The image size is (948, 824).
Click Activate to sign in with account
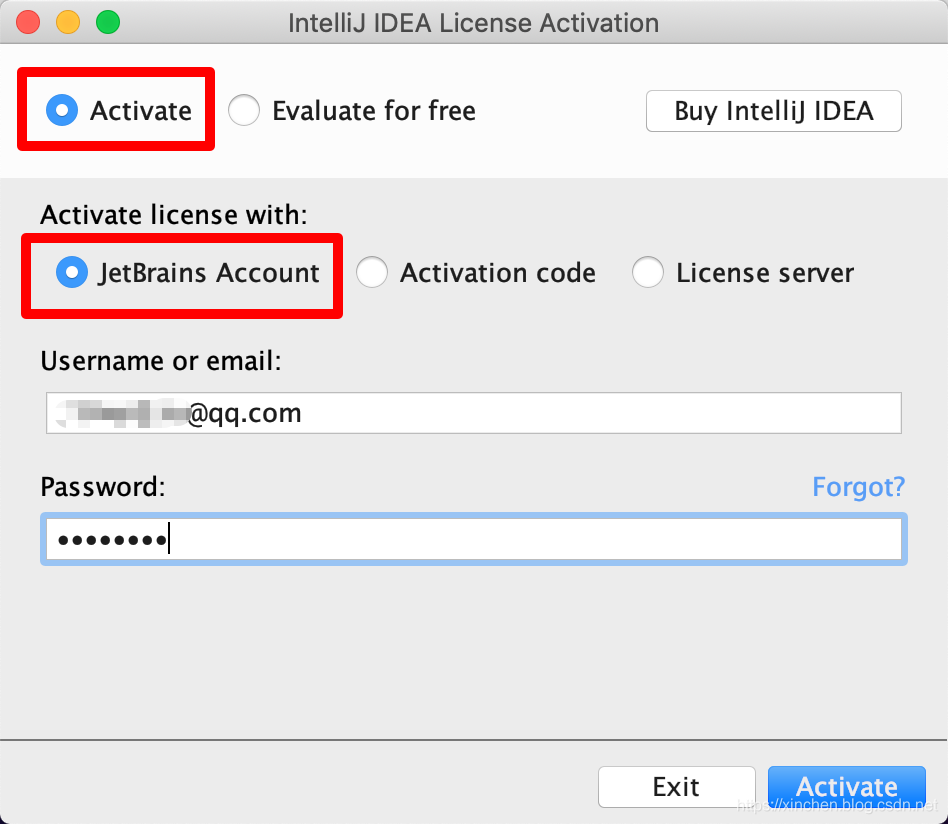(x=846, y=786)
